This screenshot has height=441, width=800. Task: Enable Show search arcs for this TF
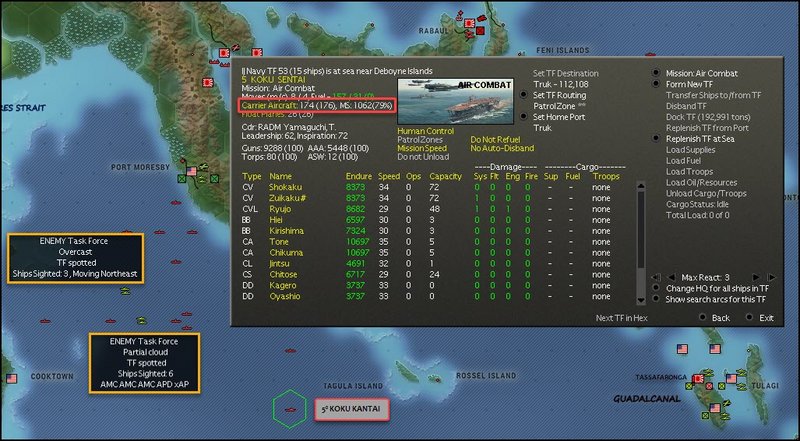656,300
